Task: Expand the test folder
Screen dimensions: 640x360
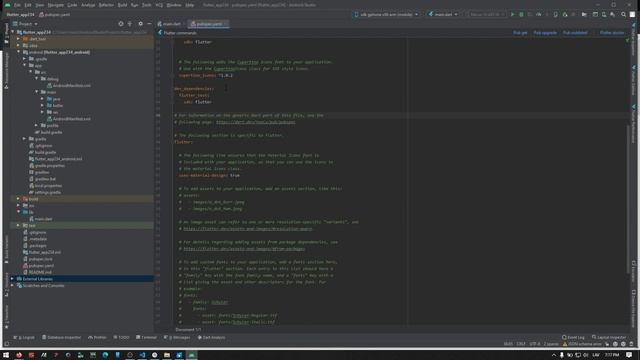Action: [x=18, y=225]
